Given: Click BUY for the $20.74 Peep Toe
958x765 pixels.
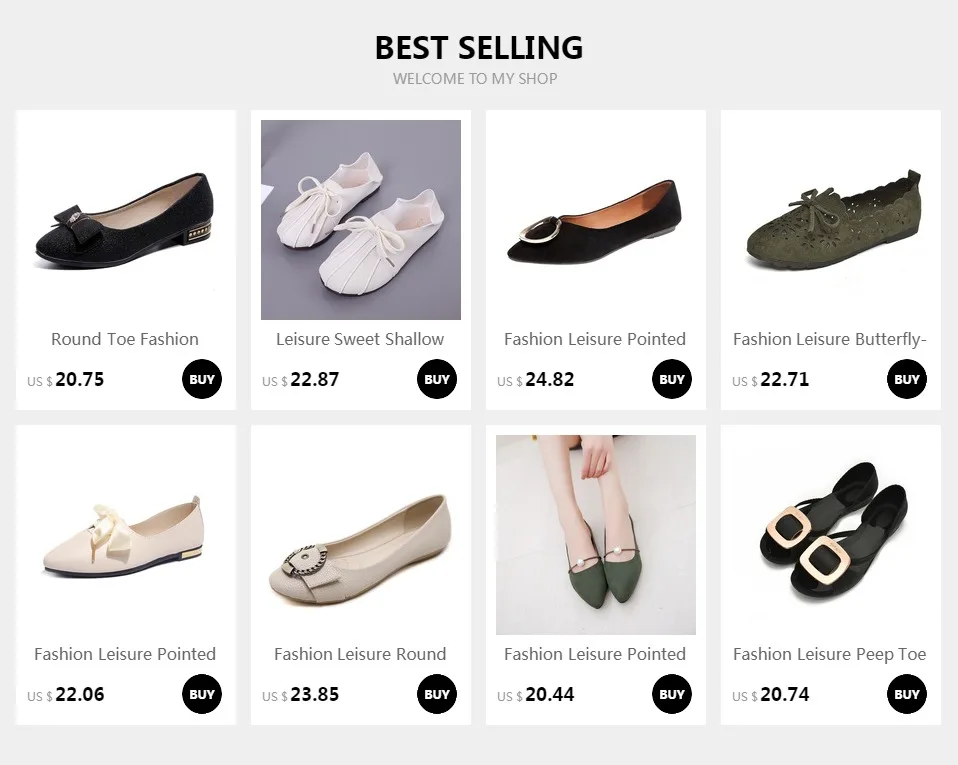Looking at the screenshot, I should 907,695.
